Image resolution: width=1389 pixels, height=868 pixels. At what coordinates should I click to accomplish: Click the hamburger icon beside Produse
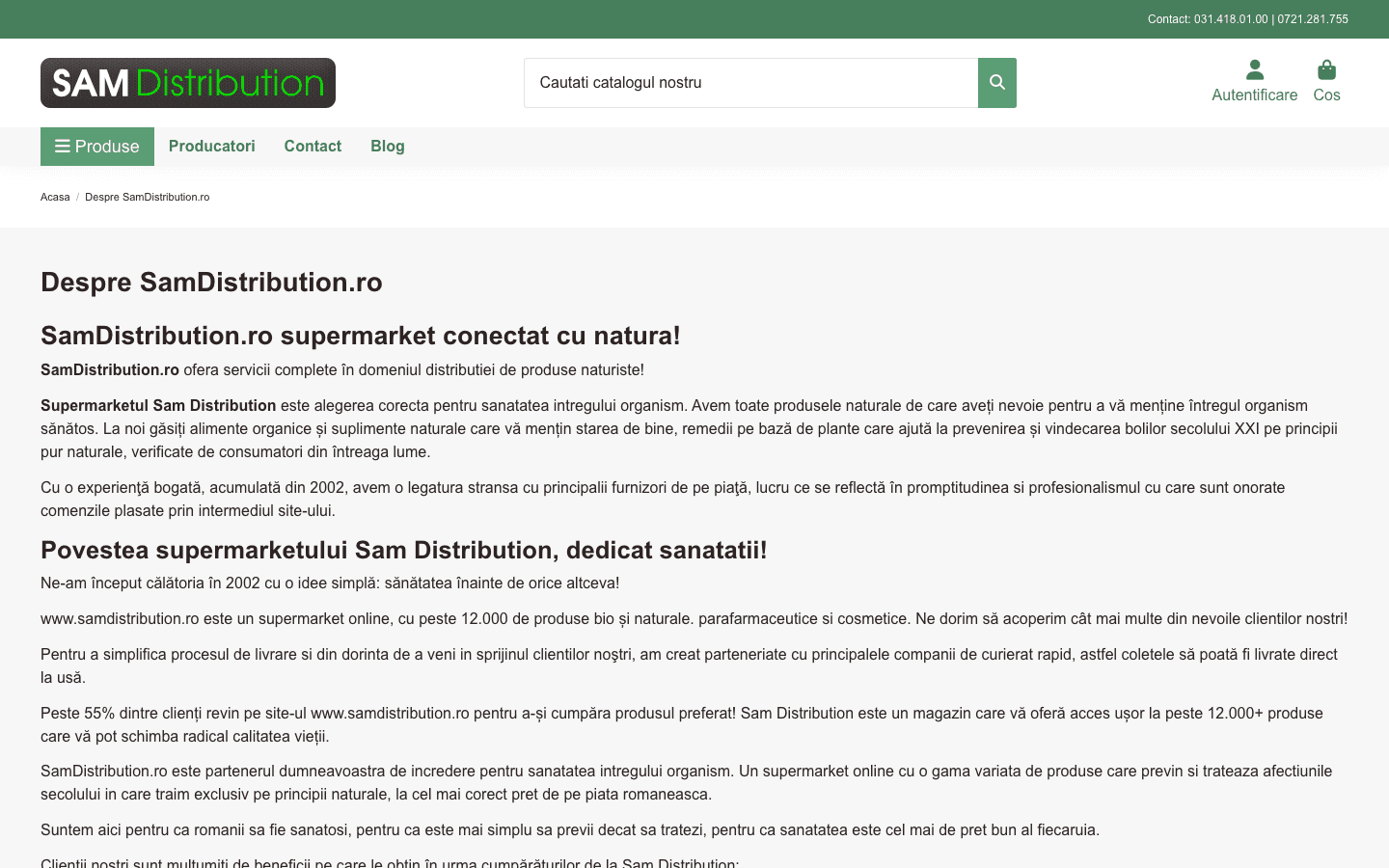[63, 147]
